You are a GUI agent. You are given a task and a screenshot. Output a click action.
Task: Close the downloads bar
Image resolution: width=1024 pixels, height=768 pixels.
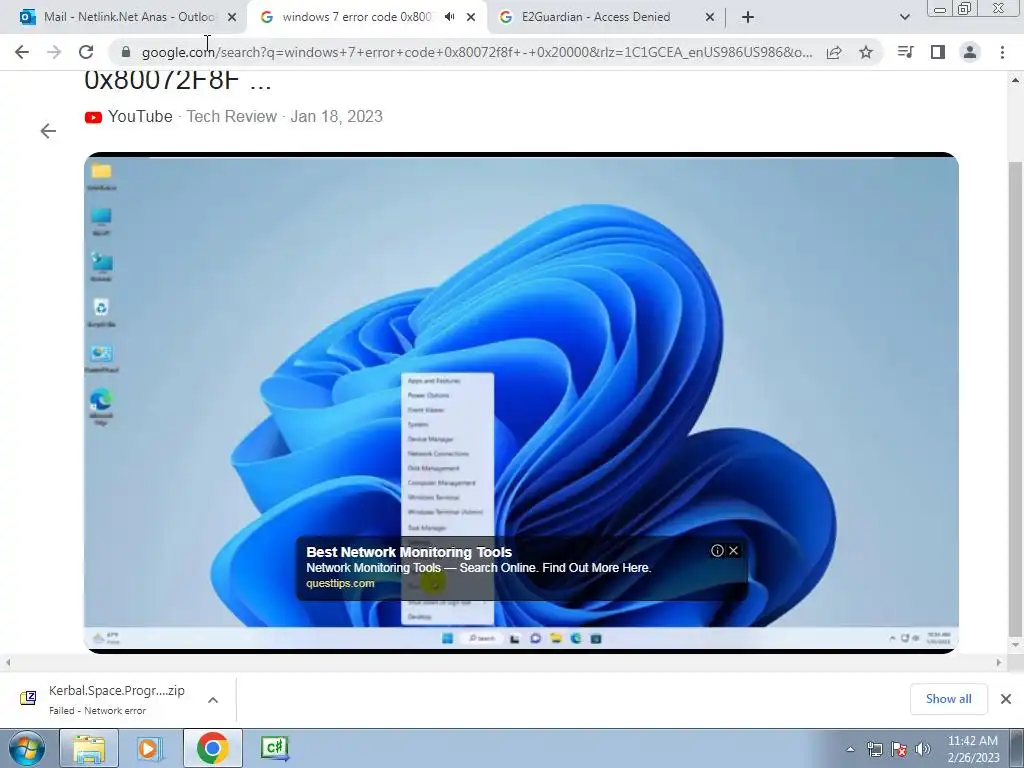pos(1006,699)
